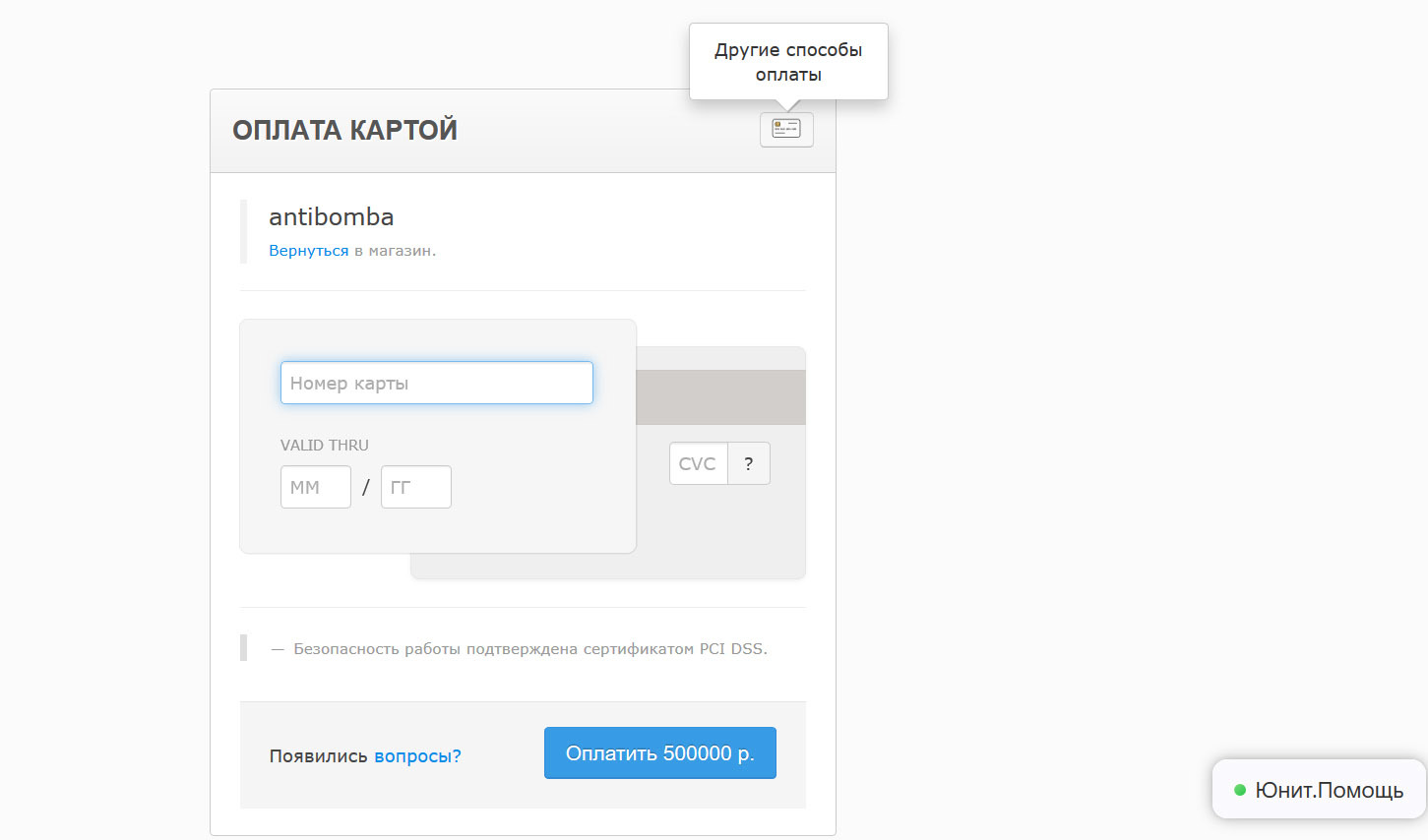Click the antibomba merchant name

tap(331, 216)
